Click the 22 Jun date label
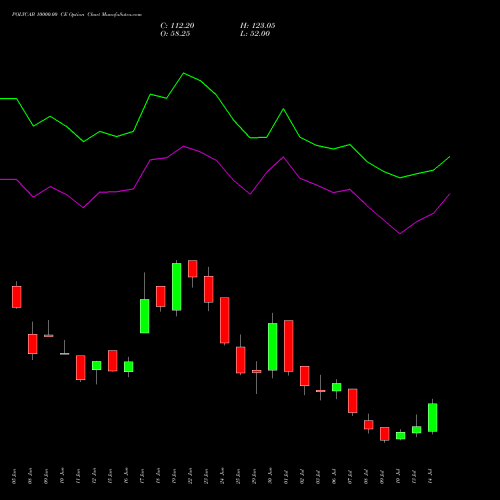The height and width of the screenshot is (500, 500). click(190, 476)
